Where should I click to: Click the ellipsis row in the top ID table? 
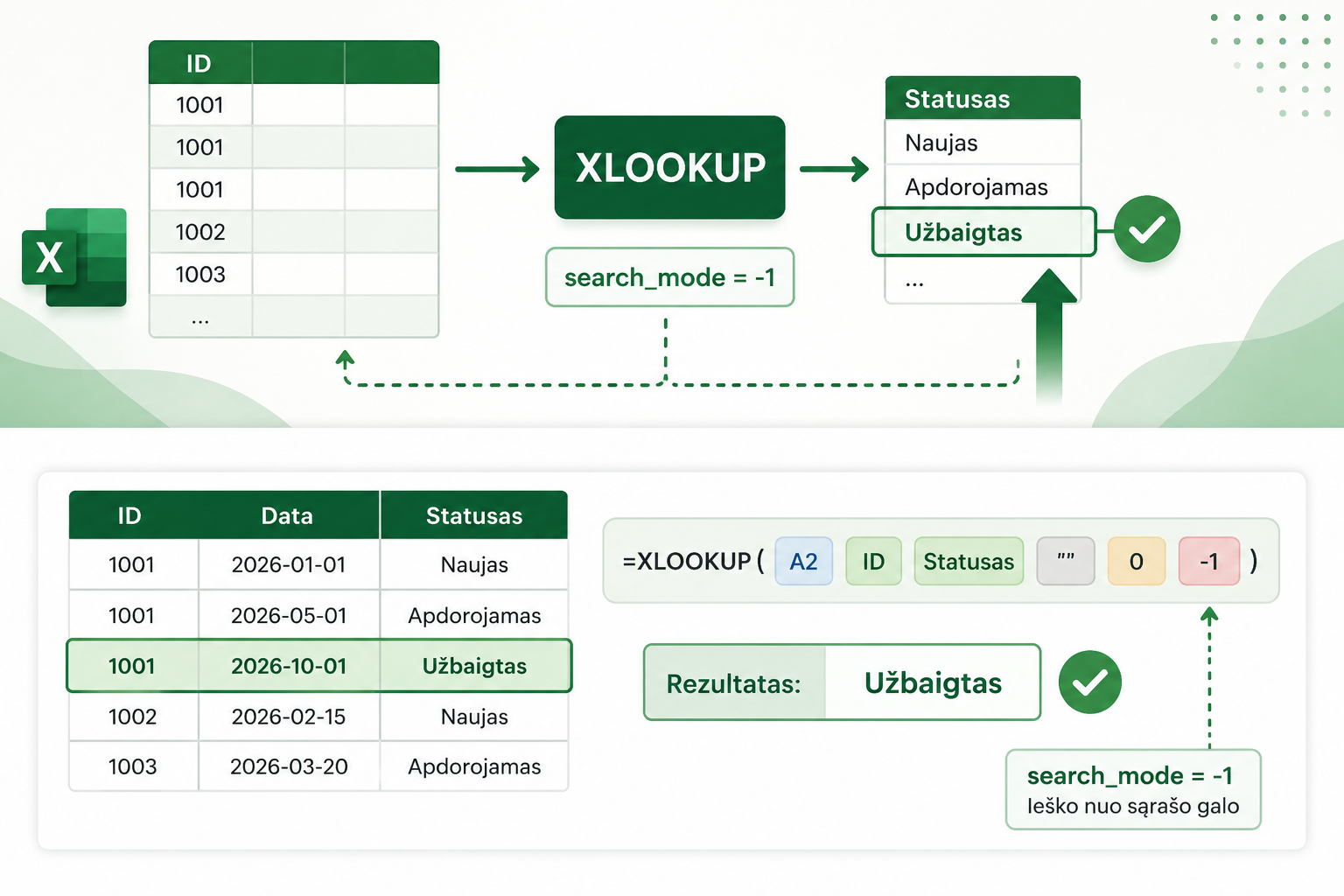click(293, 317)
